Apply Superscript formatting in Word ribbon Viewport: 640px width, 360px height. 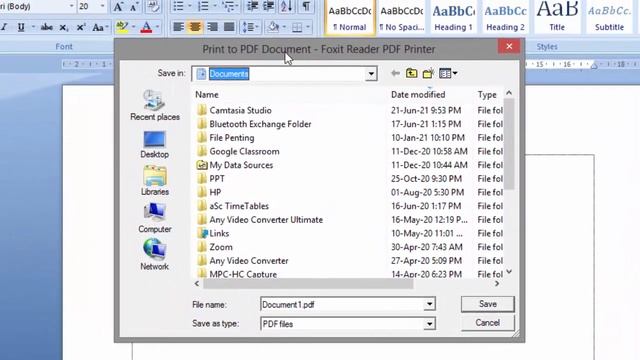[80, 27]
